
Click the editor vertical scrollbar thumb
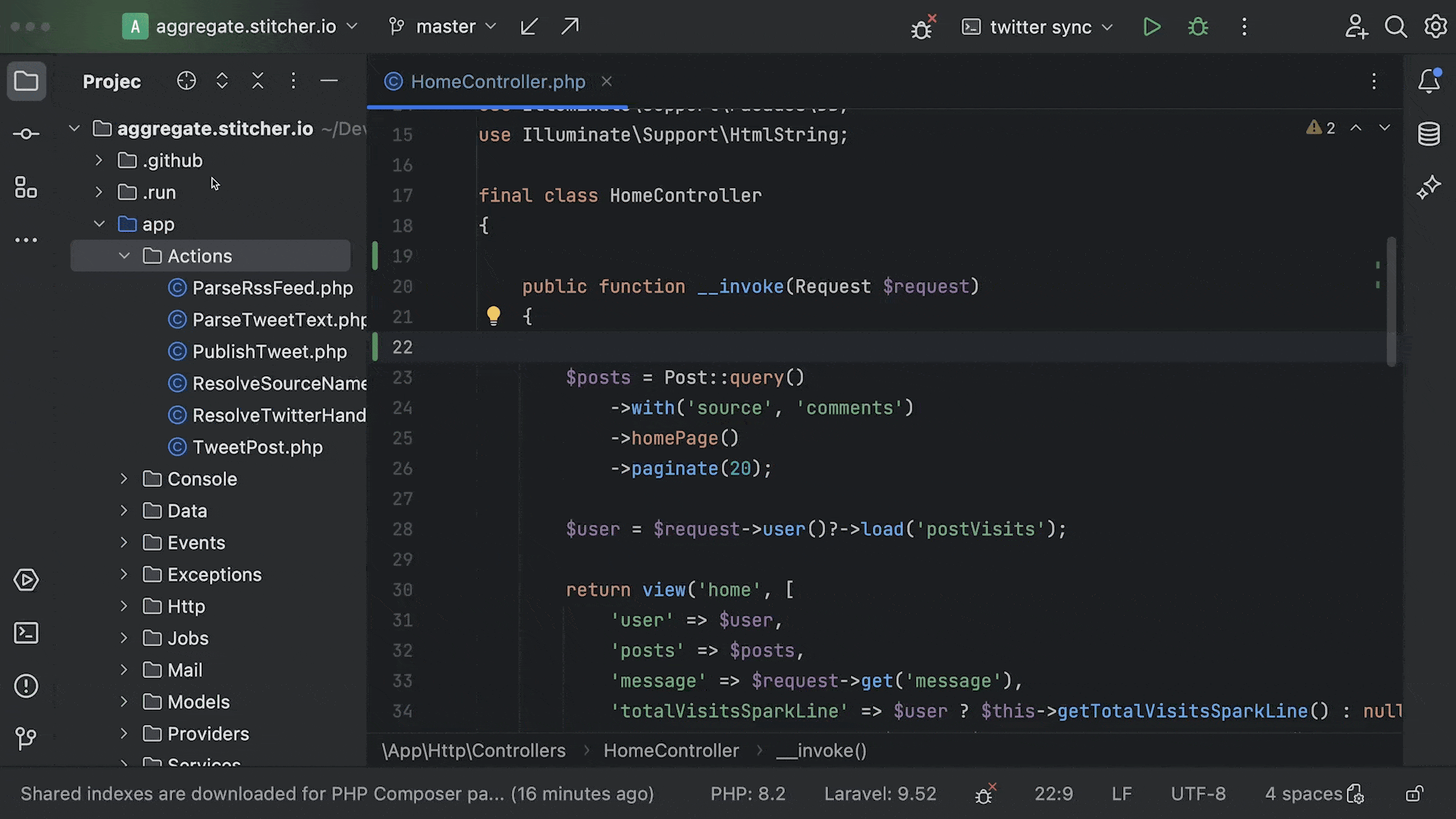click(x=1391, y=302)
